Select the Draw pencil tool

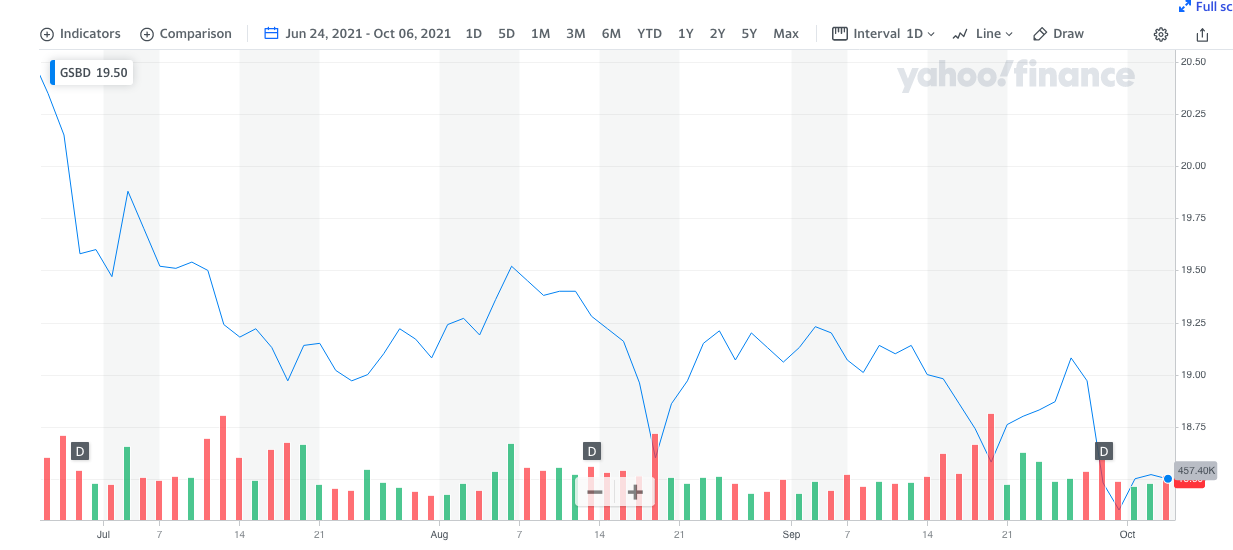click(x=1040, y=33)
